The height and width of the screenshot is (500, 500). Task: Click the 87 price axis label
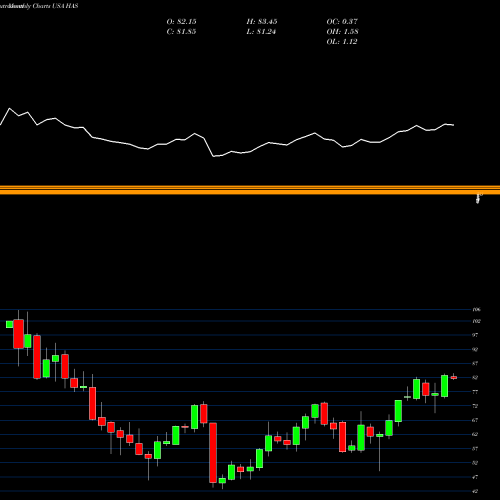tap(475, 364)
